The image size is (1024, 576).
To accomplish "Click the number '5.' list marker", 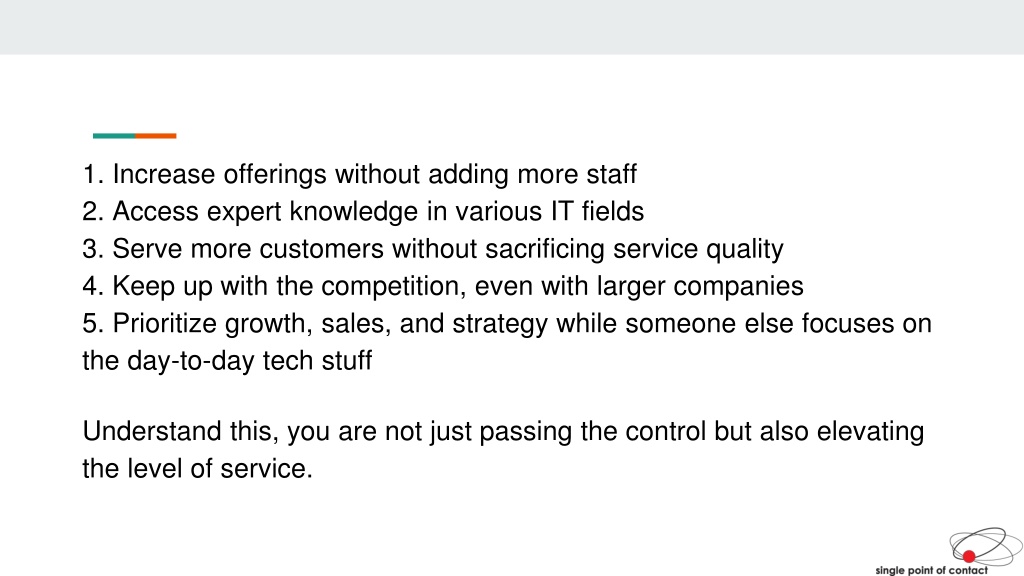I will [x=93, y=323].
